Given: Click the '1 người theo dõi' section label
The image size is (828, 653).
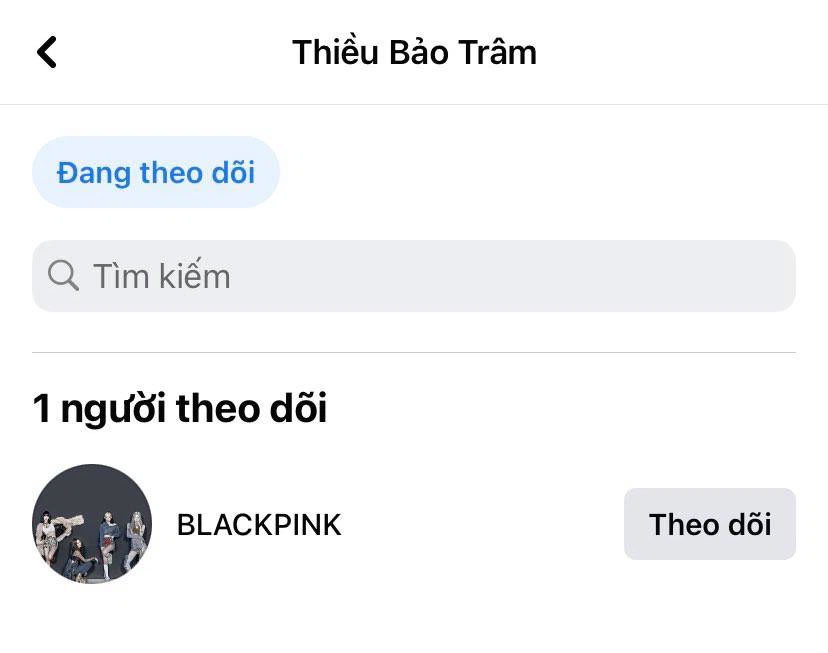Looking at the screenshot, I should point(180,408).
